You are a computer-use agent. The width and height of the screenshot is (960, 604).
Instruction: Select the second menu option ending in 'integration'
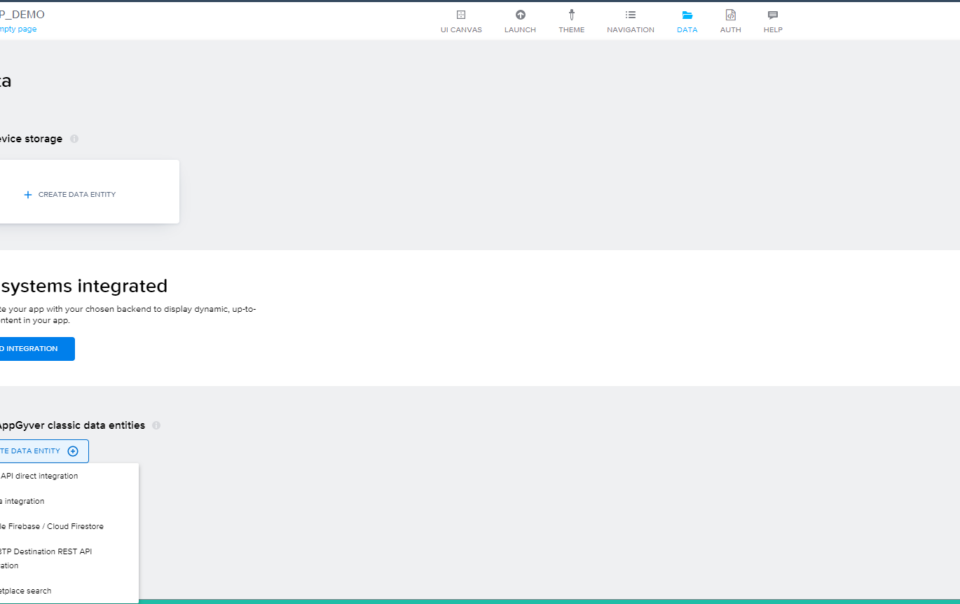pos(69,501)
